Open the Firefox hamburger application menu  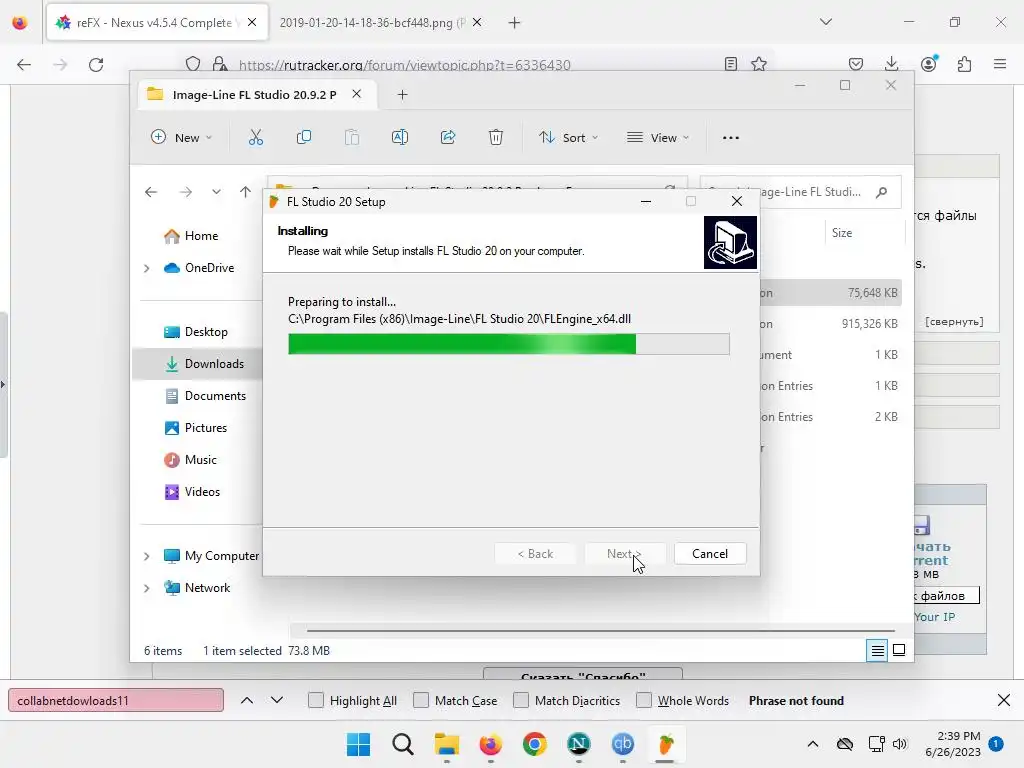point(1000,64)
